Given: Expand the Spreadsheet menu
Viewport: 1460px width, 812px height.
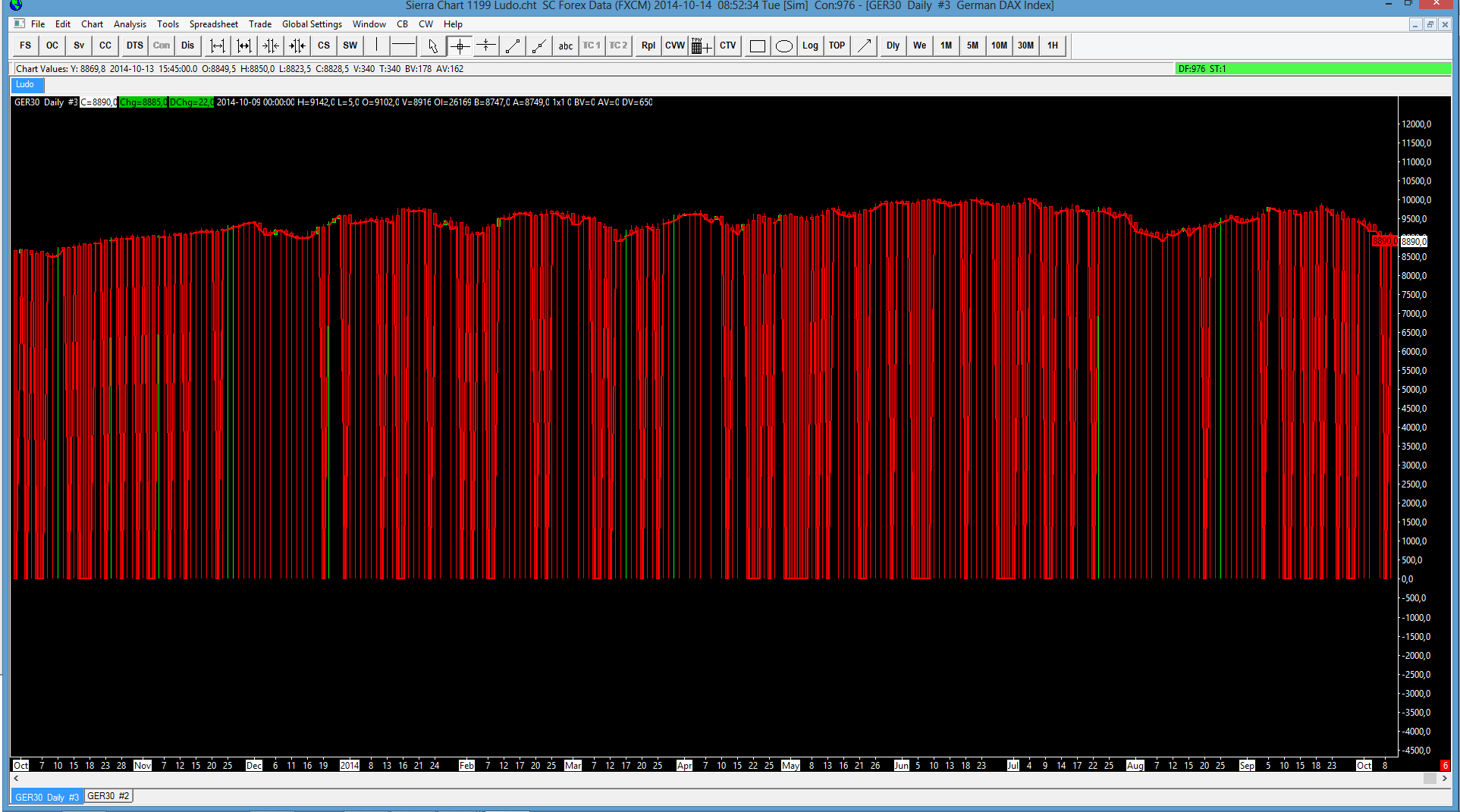Looking at the screenshot, I should pyautogui.click(x=213, y=24).
